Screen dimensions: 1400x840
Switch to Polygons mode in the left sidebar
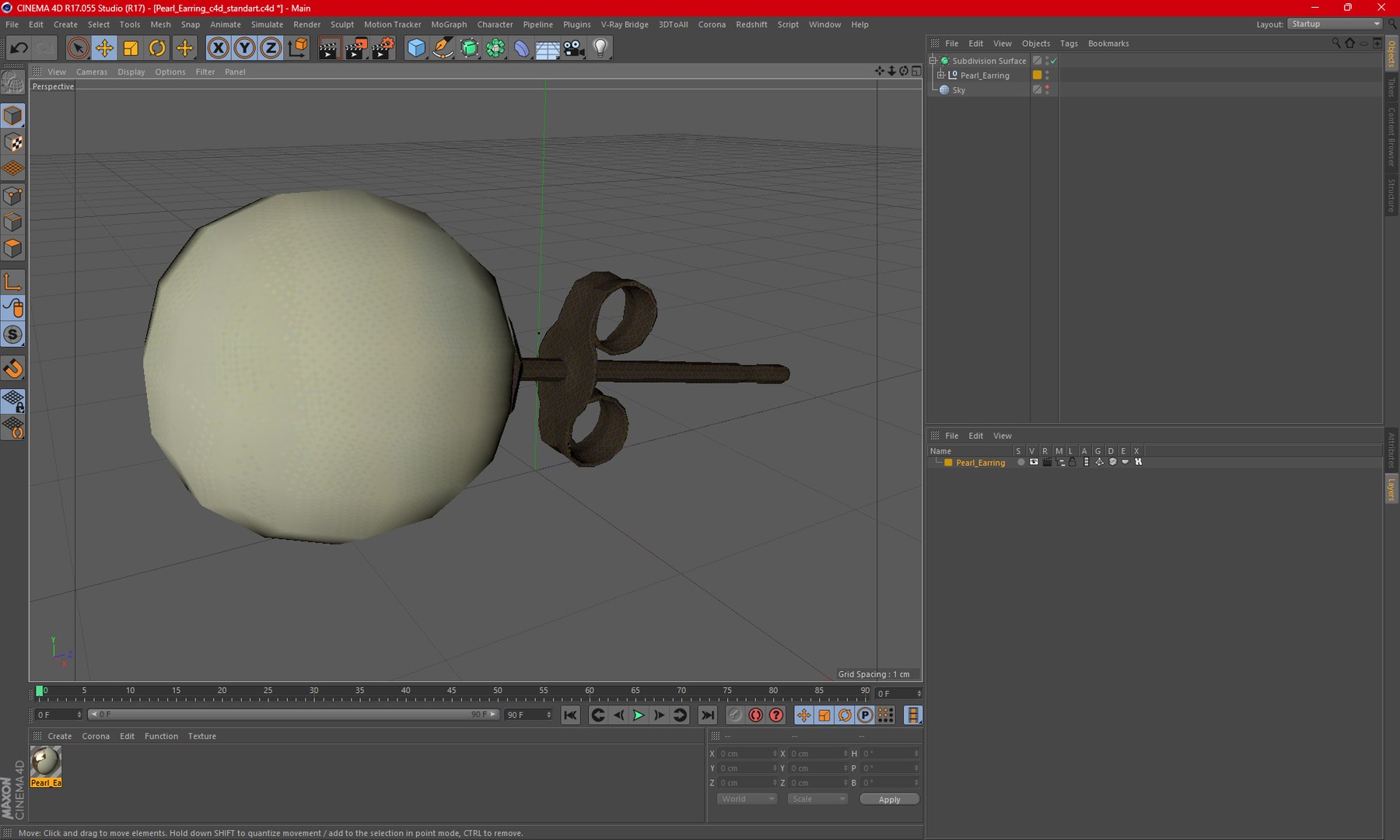click(13, 248)
